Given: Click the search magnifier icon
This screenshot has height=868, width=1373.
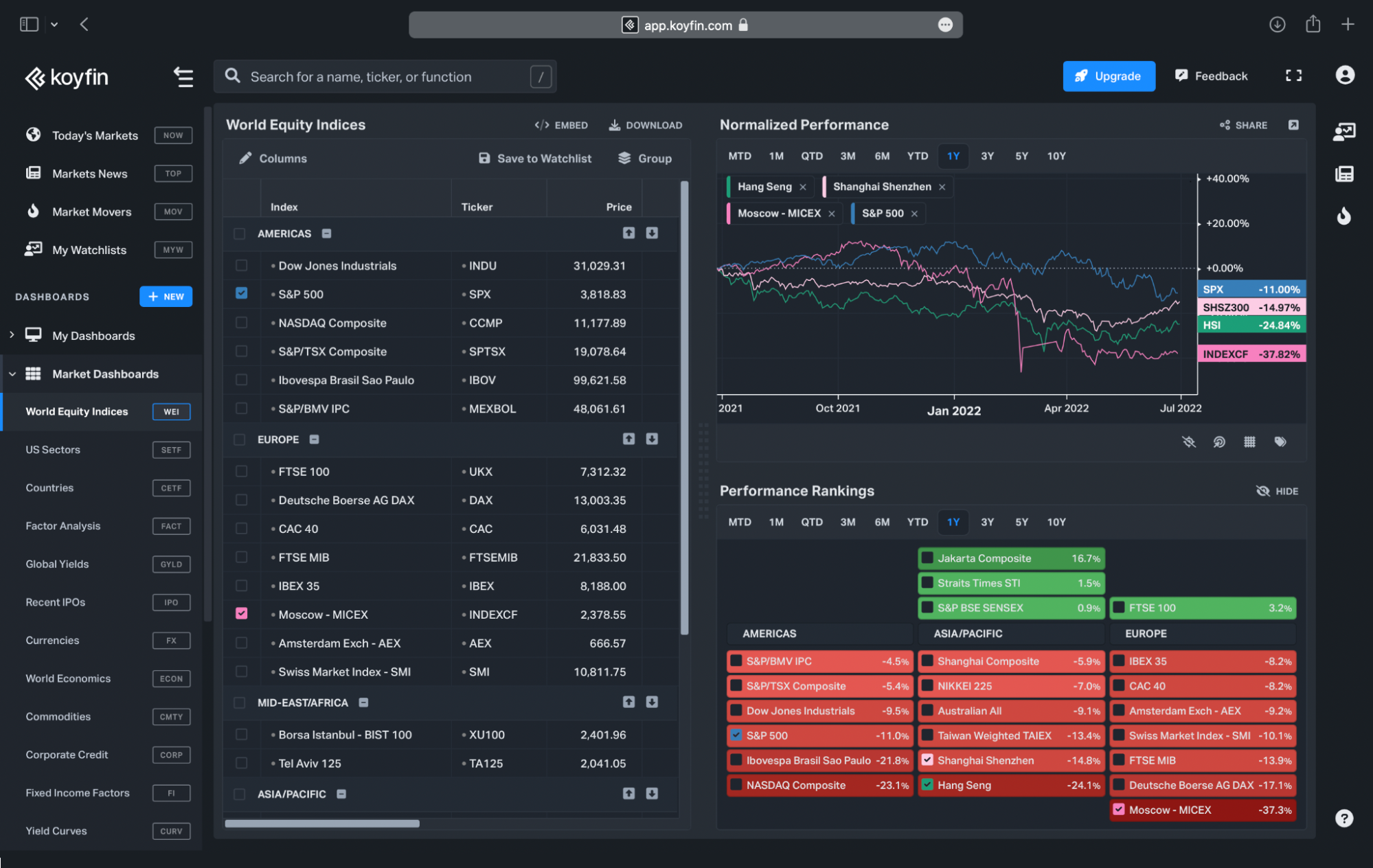Looking at the screenshot, I should pyautogui.click(x=233, y=76).
